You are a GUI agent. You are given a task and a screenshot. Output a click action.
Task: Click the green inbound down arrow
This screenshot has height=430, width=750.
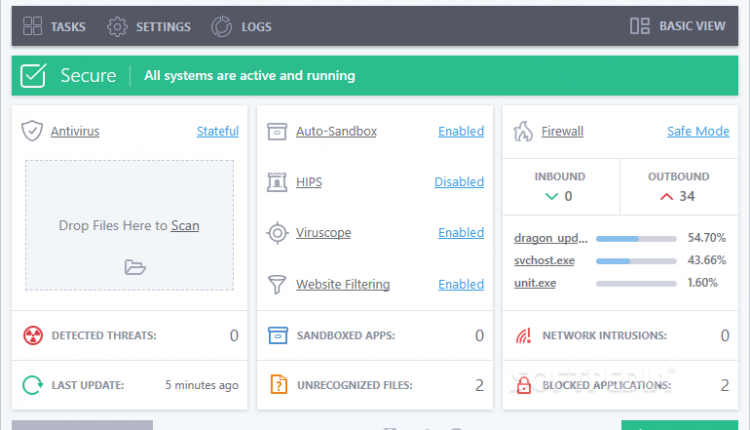coord(551,196)
